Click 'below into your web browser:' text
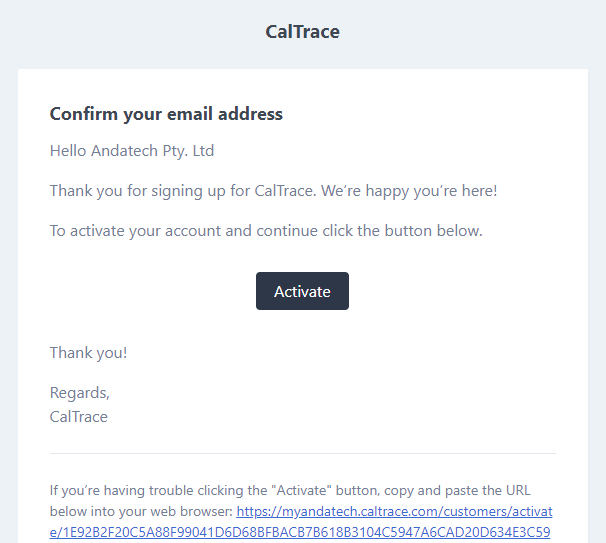 coord(141,512)
